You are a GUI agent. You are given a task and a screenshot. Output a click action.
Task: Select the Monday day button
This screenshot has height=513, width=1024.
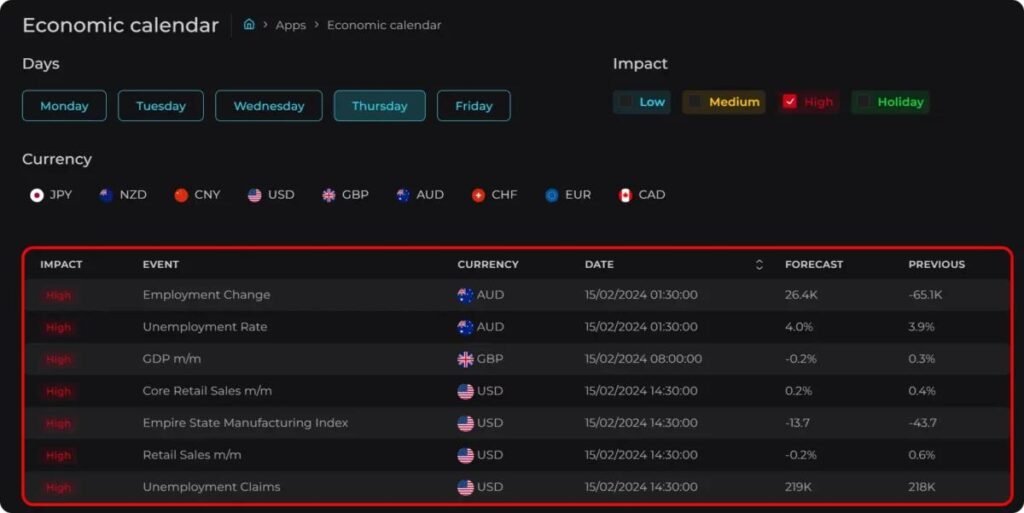pos(64,106)
